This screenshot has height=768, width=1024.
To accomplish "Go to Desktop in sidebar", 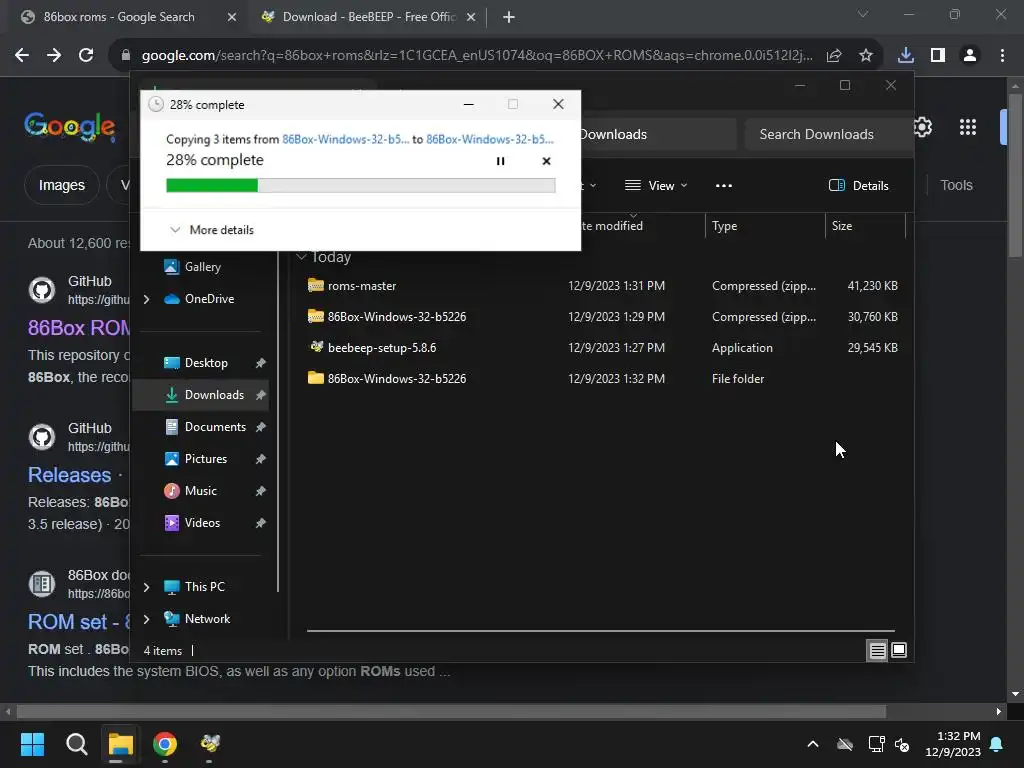I will 206,362.
